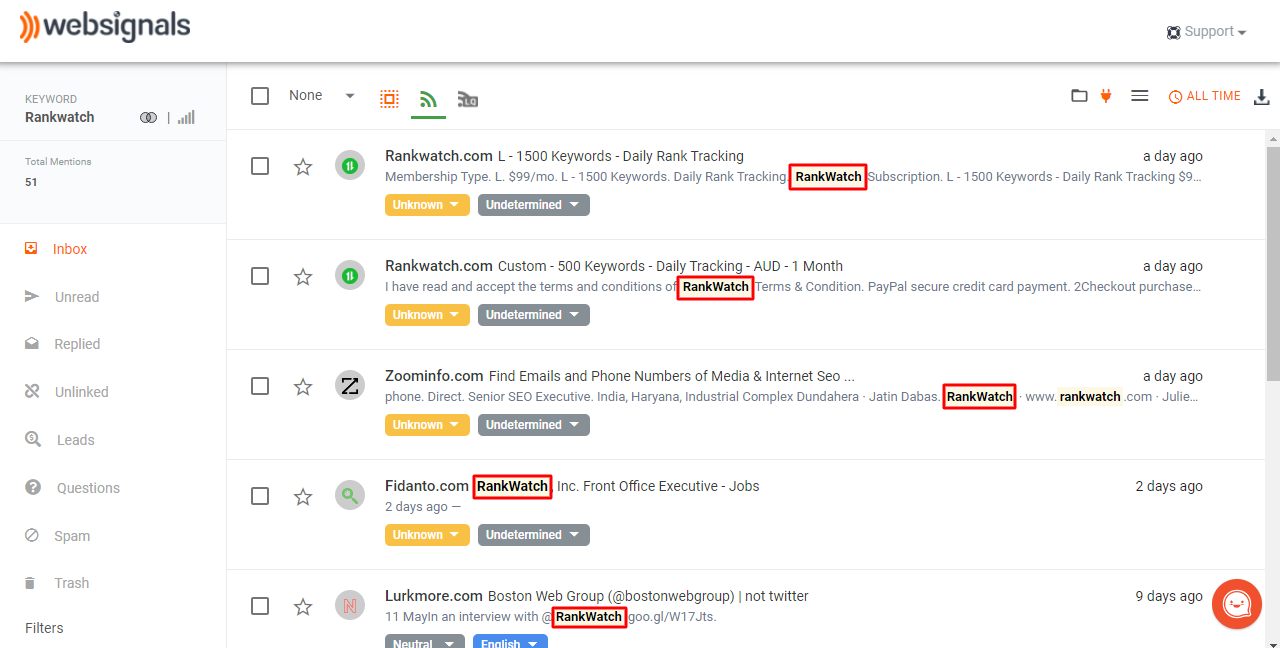The width and height of the screenshot is (1280, 648).
Task: Open the Trash folder
Action: (72, 583)
